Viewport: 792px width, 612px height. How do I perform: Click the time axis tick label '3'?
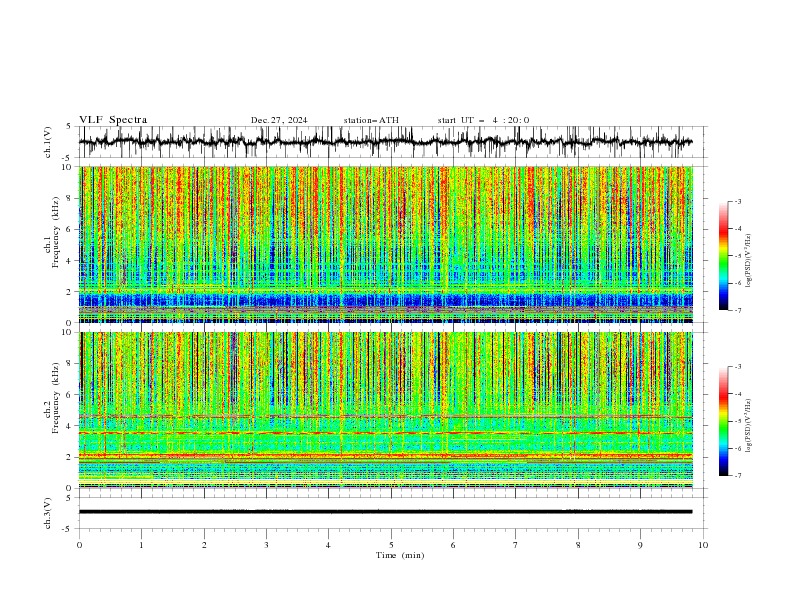point(266,545)
